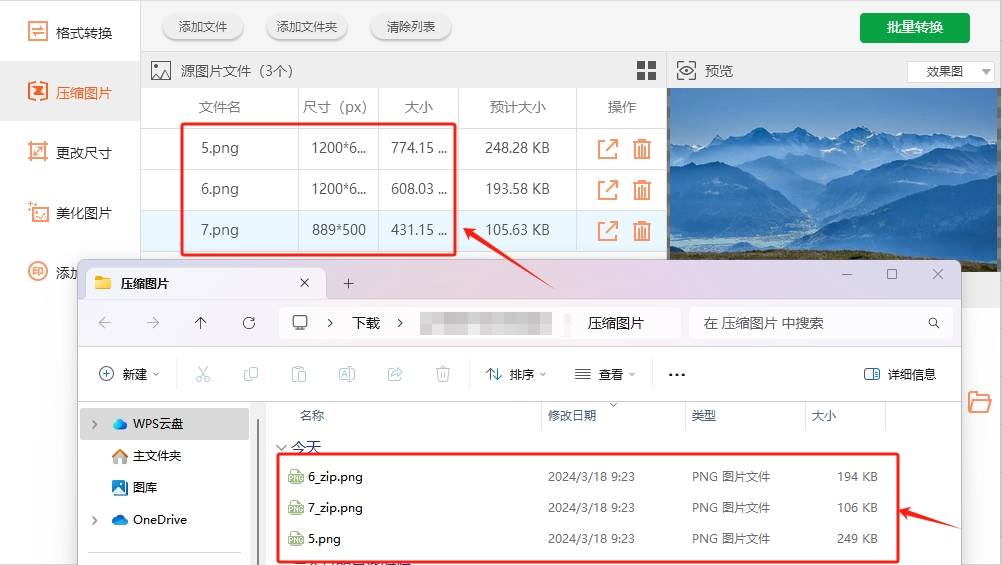The image size is (1002, 565).
Task: Click the 添加文件夹 button
Action: click(x=307, y=27)
